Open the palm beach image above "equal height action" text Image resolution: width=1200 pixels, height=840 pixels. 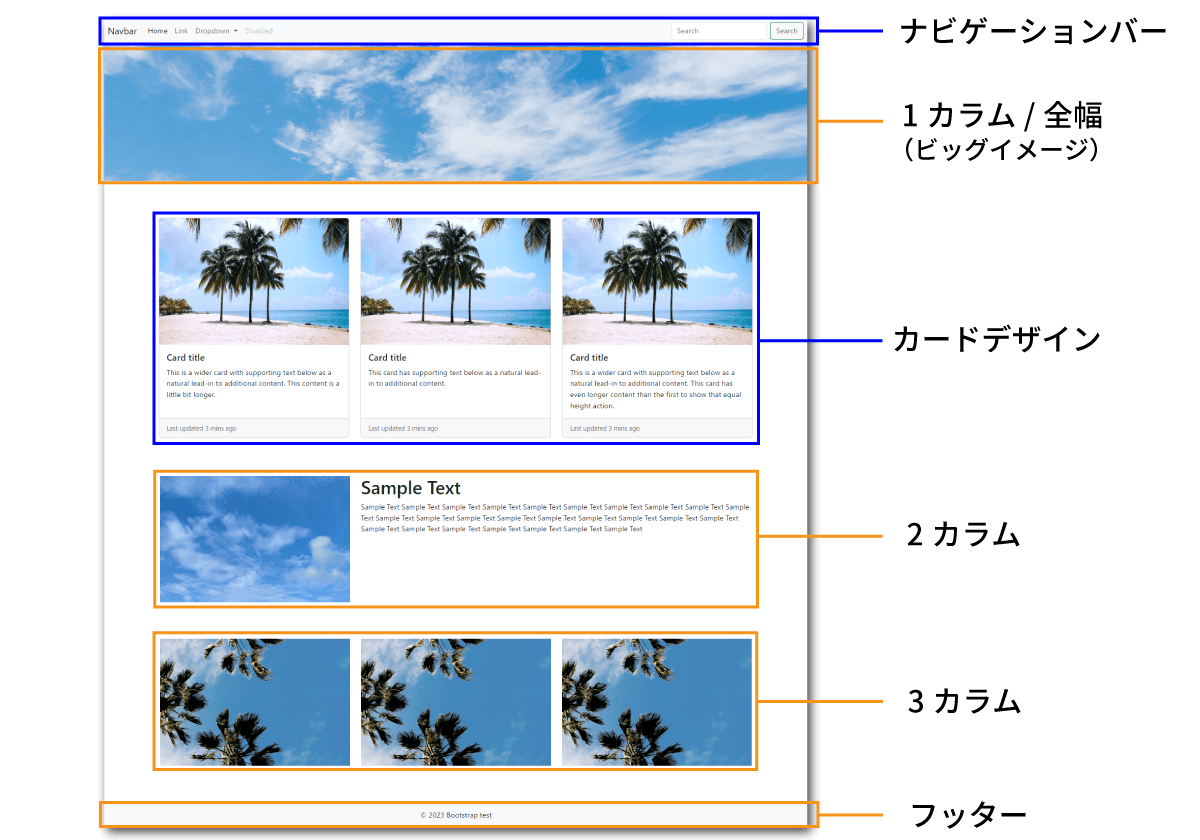[x=657, y=282]
